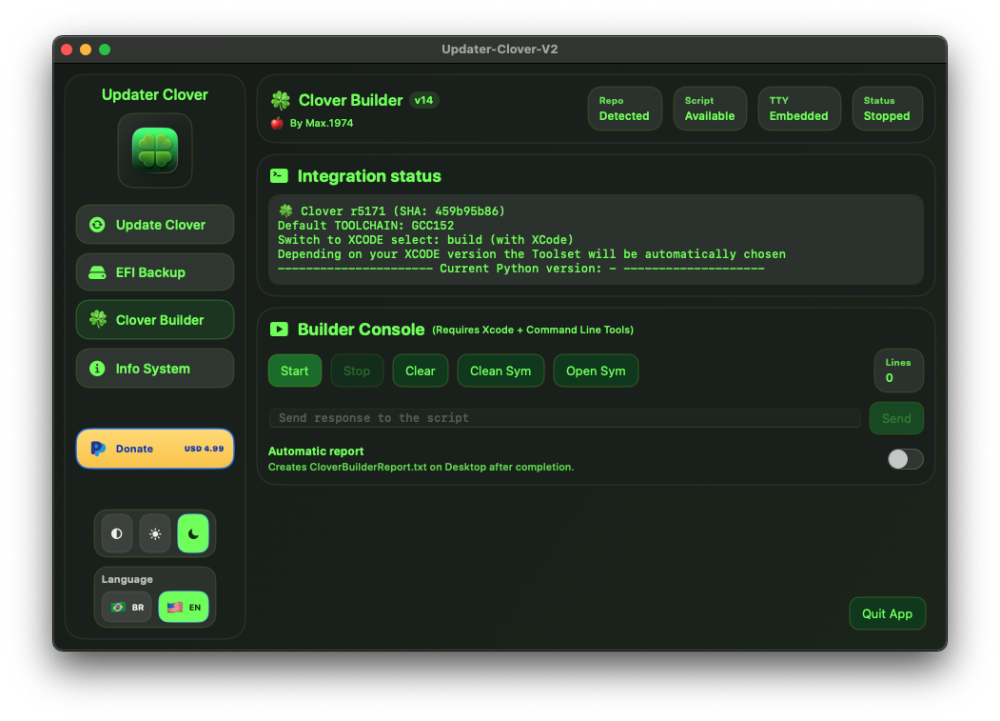
Task: Select EN English language
Action: click(x=184, y=608)
